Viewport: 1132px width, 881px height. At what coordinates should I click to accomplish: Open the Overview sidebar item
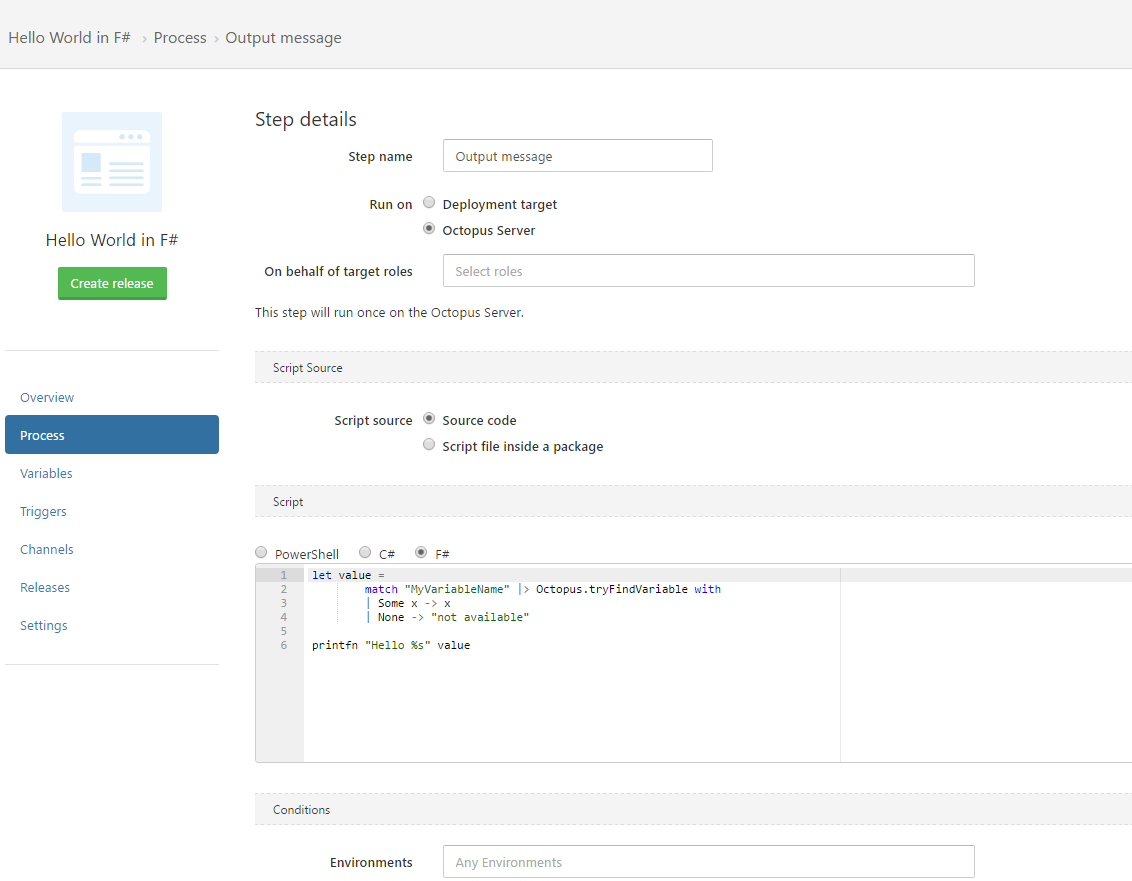coord(47,398)
